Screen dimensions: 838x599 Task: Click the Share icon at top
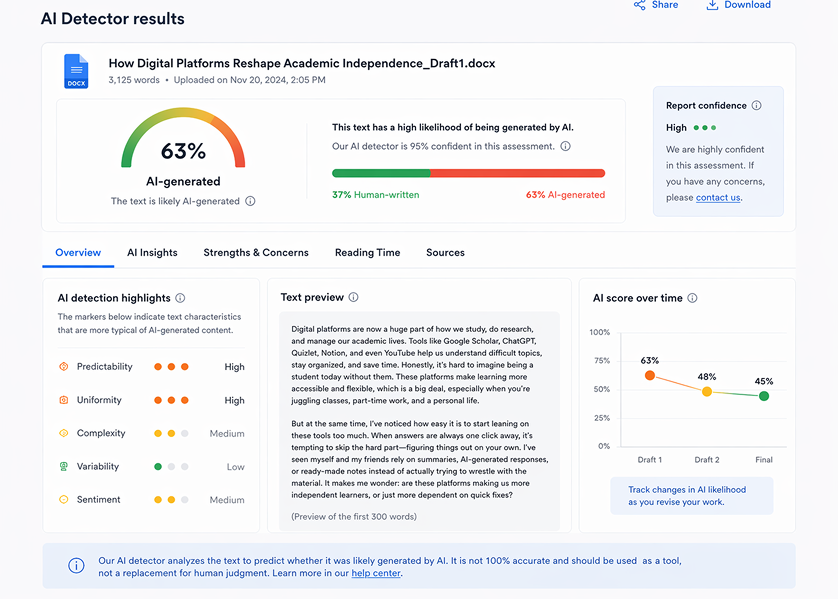click(639, 5)
